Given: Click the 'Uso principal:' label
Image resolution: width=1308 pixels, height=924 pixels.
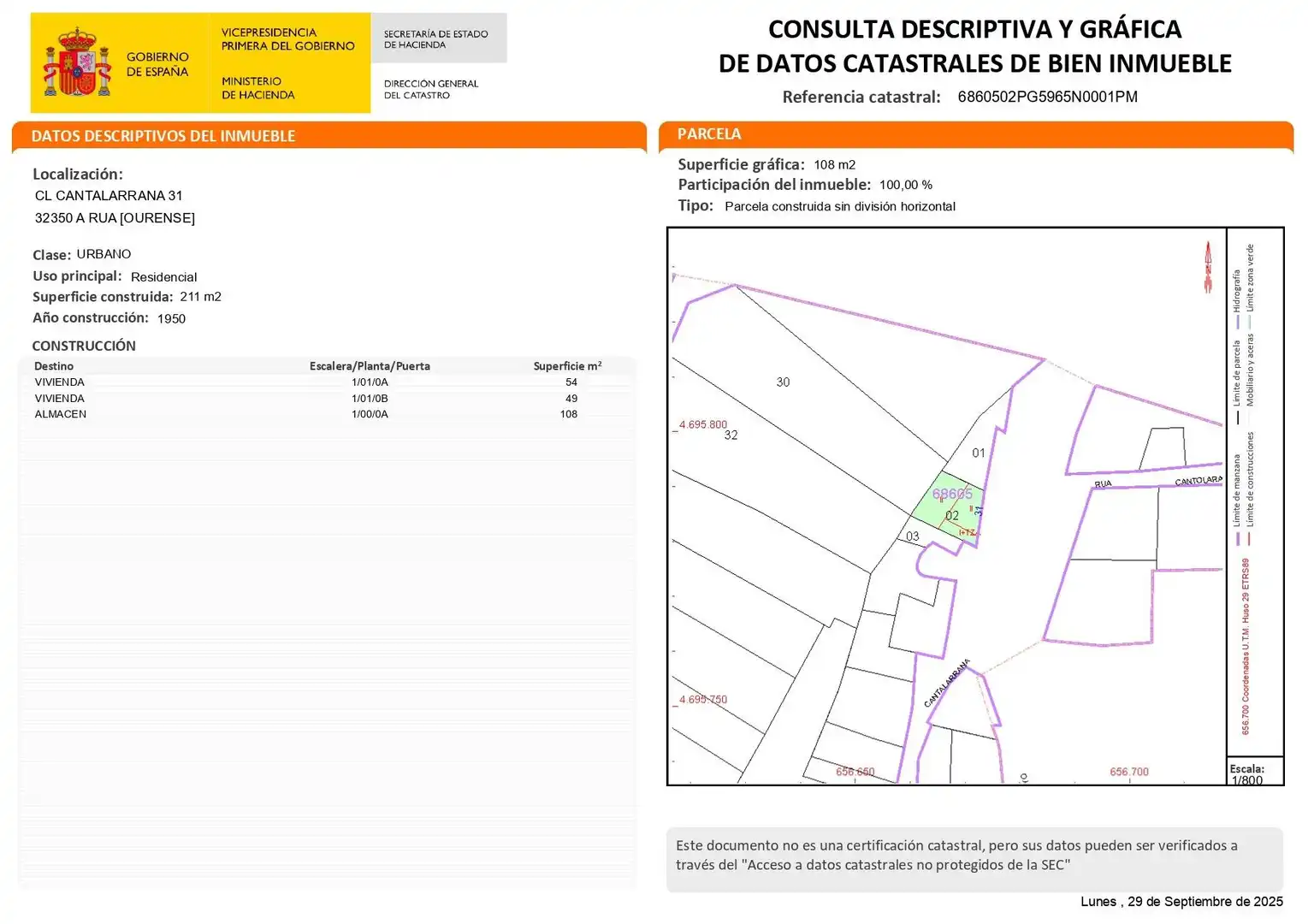Looking at the screenshot, I should point(77,276).
